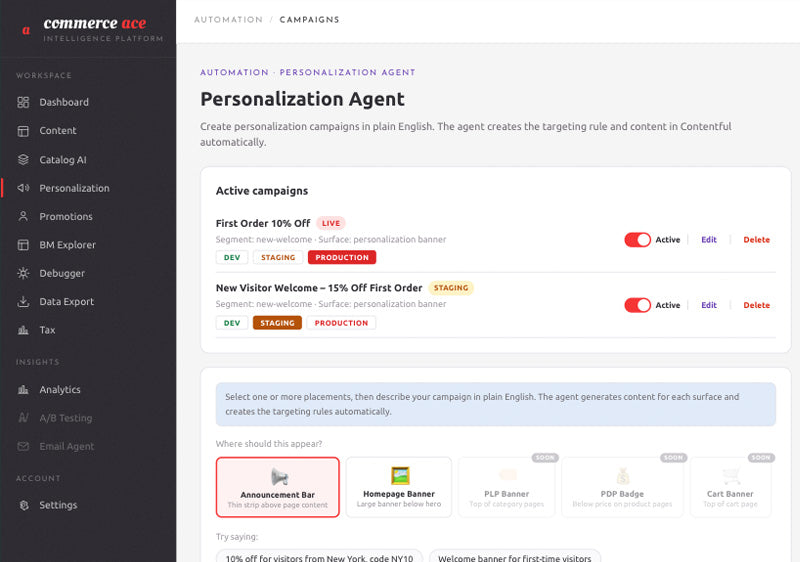The width and height of the screenshot is (800, 562).
Task: Click the Analytics chart icon
Action: click(x=23, y=390)
